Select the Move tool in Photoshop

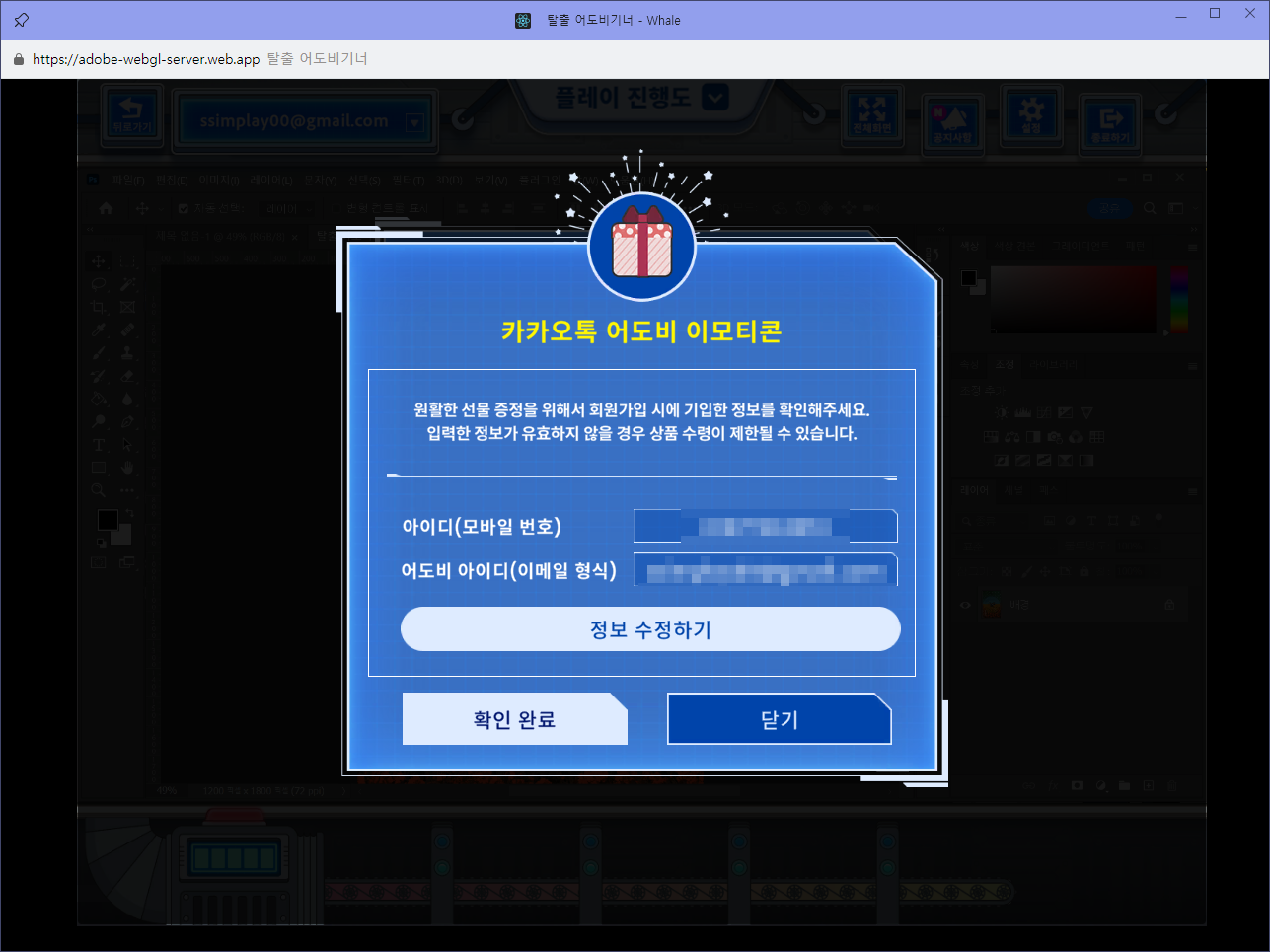(x=98, y=261)
